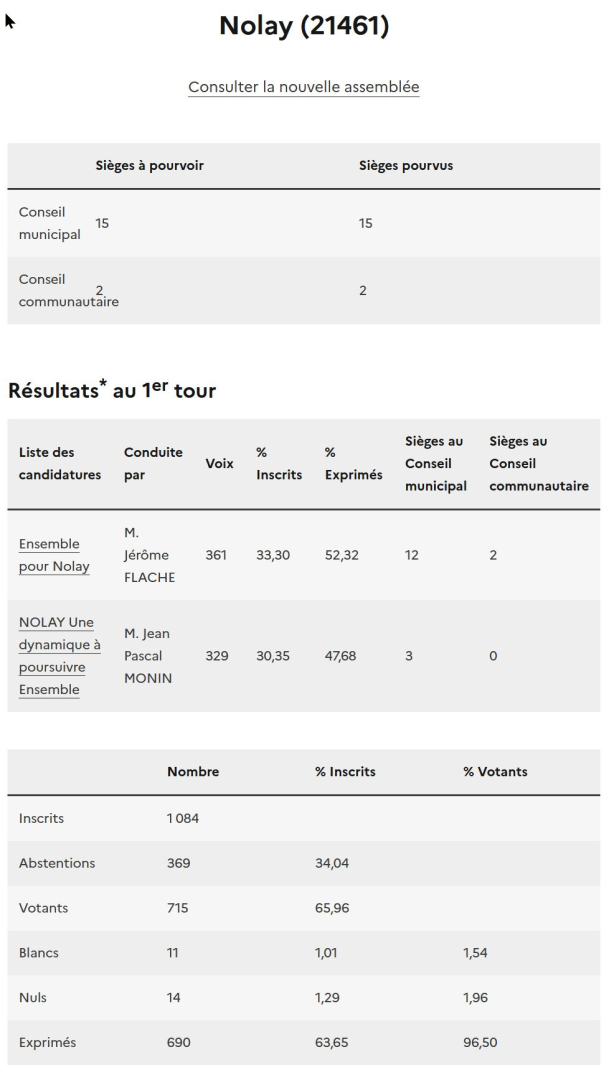This screenshot has width=609, height=1080.
Task: Click candidate name M. Jérôme FLACHE
Action: 149,555
